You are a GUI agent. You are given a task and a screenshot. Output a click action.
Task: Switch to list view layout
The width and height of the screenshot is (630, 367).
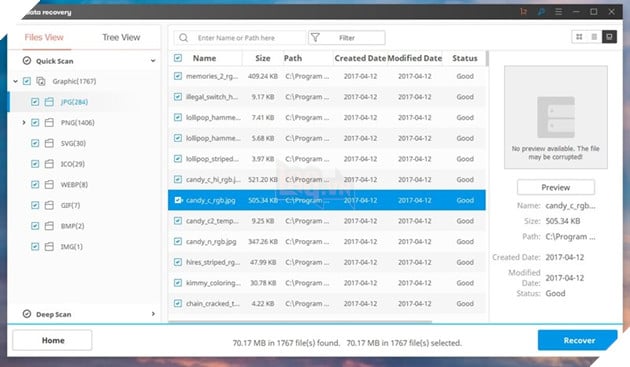(x=594, y=37)
